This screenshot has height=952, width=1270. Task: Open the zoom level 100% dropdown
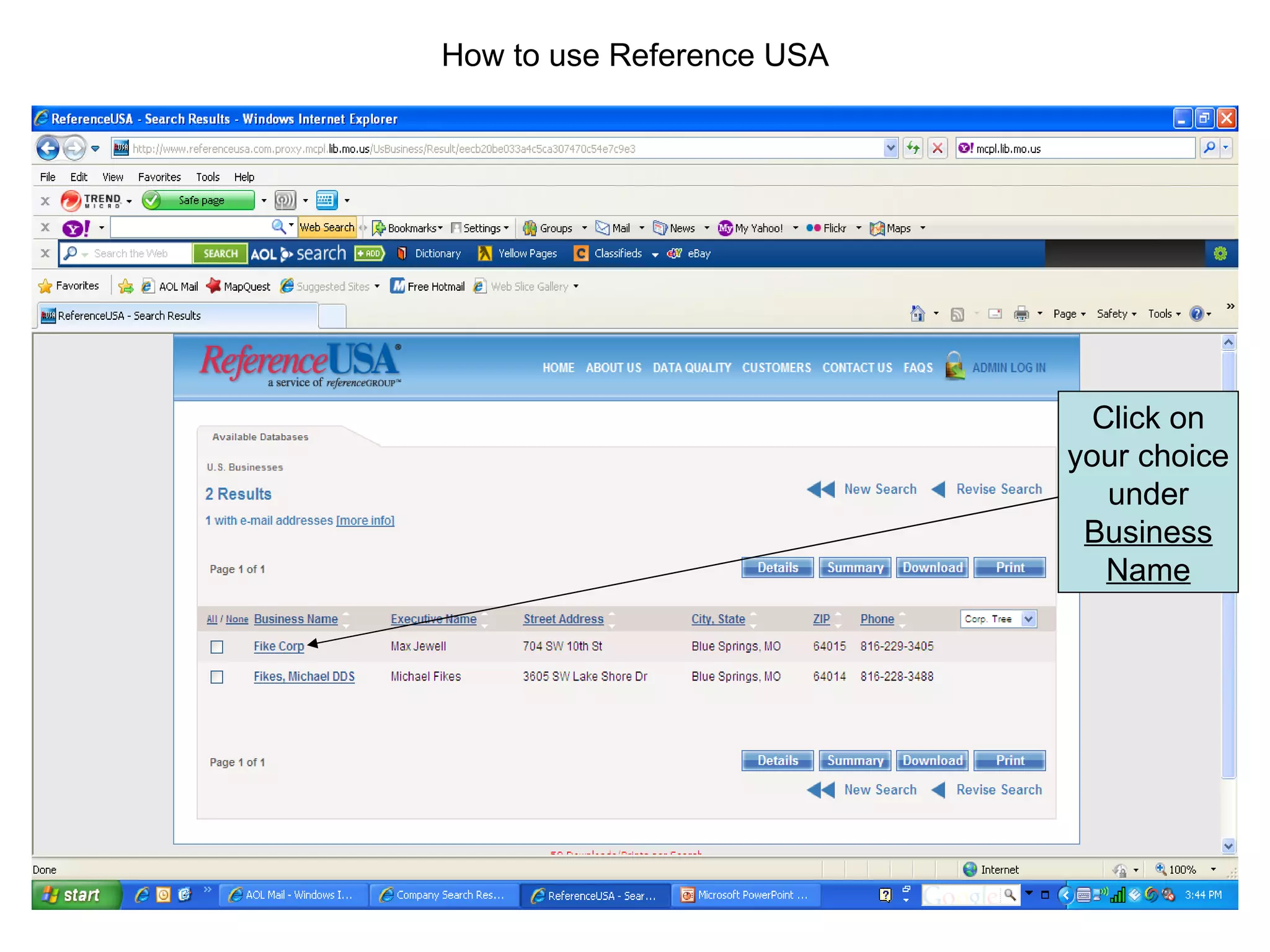pyautogui.click(x=1213, y=870)
